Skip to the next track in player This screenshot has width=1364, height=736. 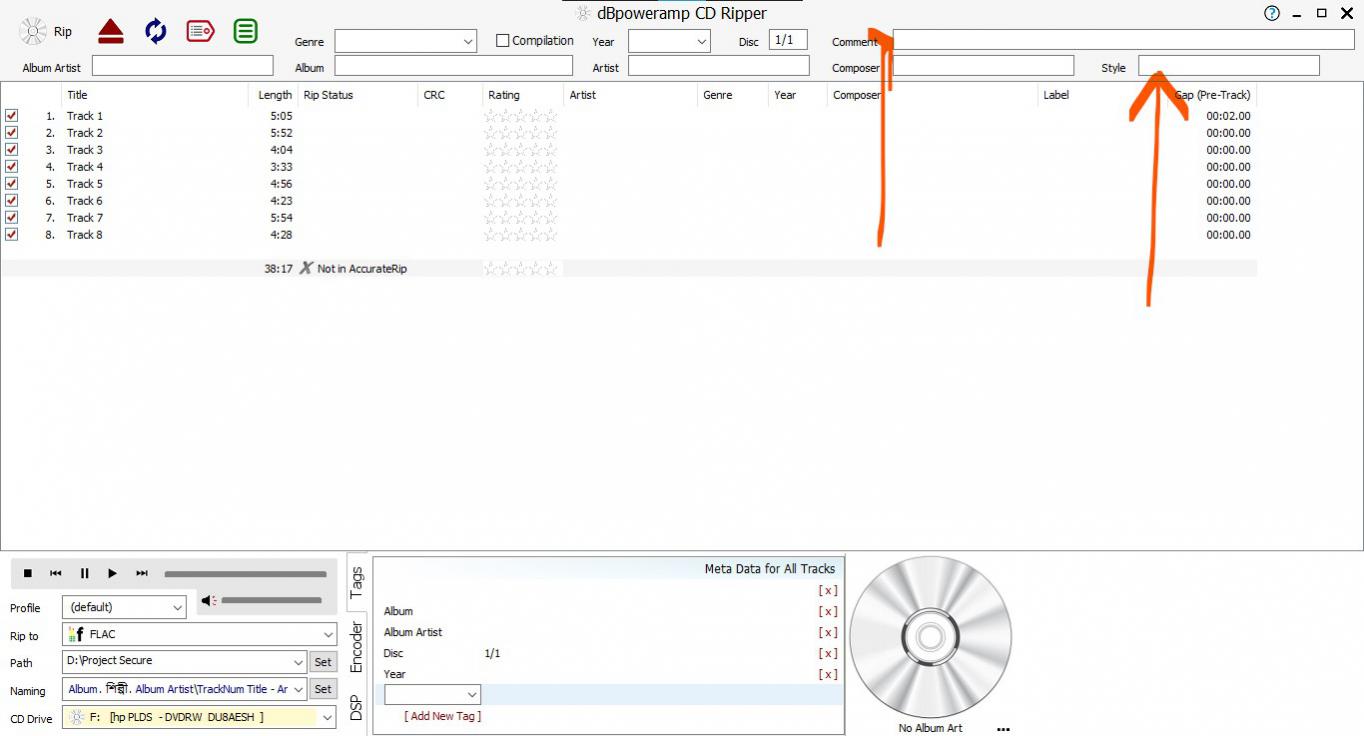pyautogui.click(x=142, y=574)
